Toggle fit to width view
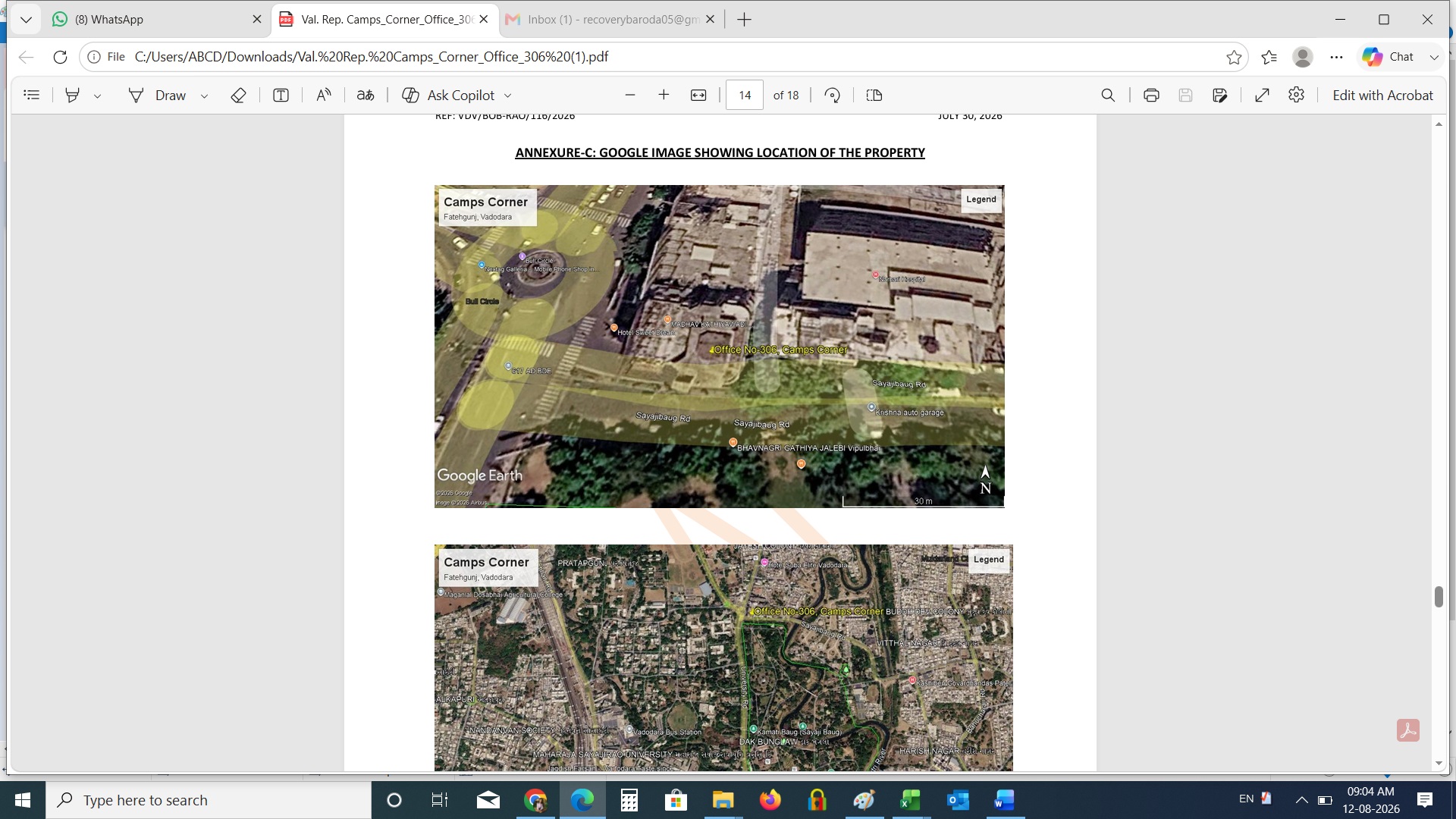Screen dimensions: 1456x819 point(698,95)
